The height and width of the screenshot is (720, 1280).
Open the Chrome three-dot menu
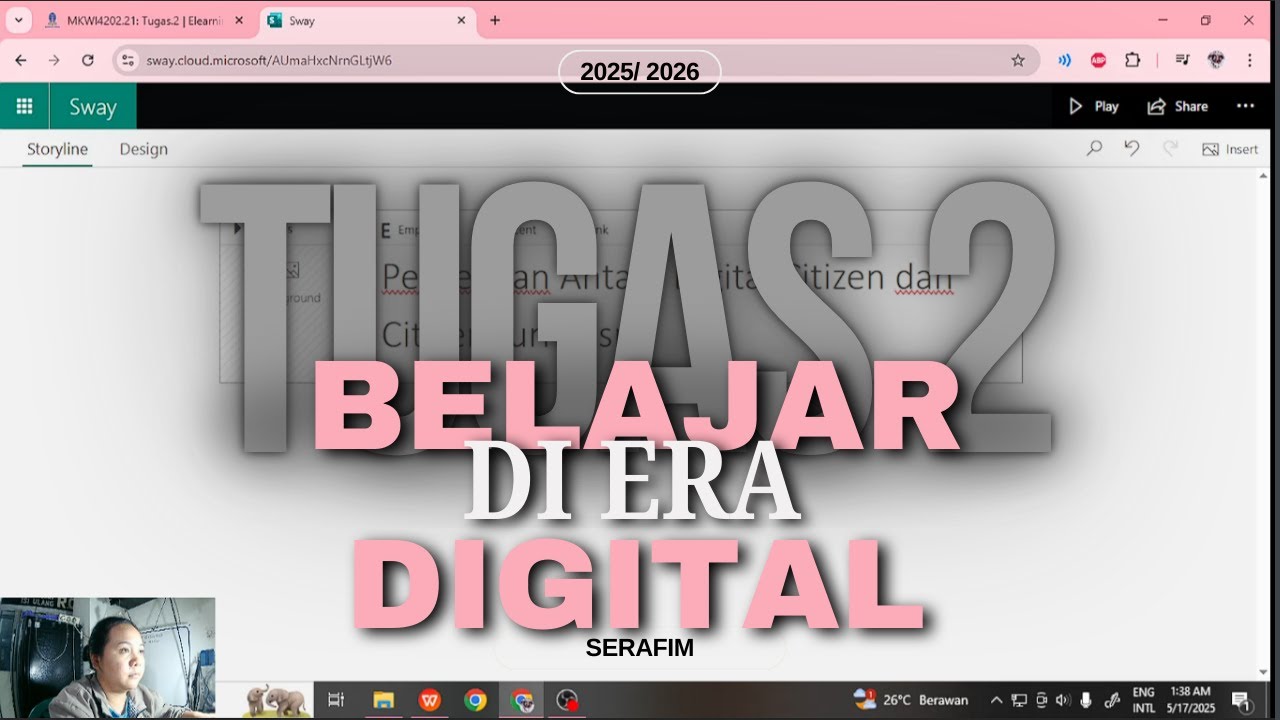pyautogui.click(x=1249, y=60)
